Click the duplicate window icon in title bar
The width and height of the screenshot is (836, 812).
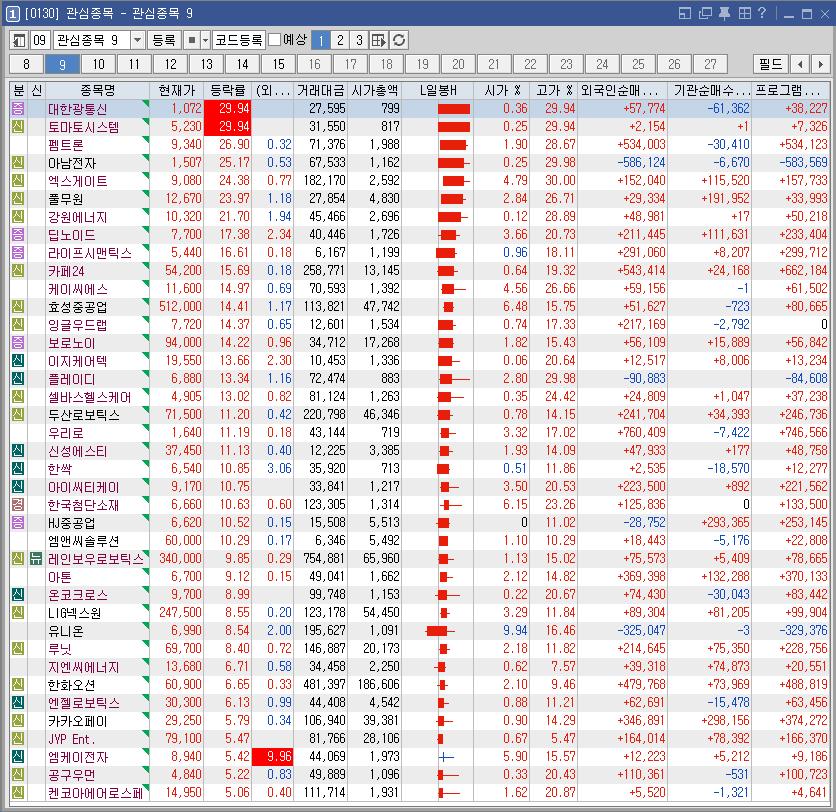pos(705,13)
